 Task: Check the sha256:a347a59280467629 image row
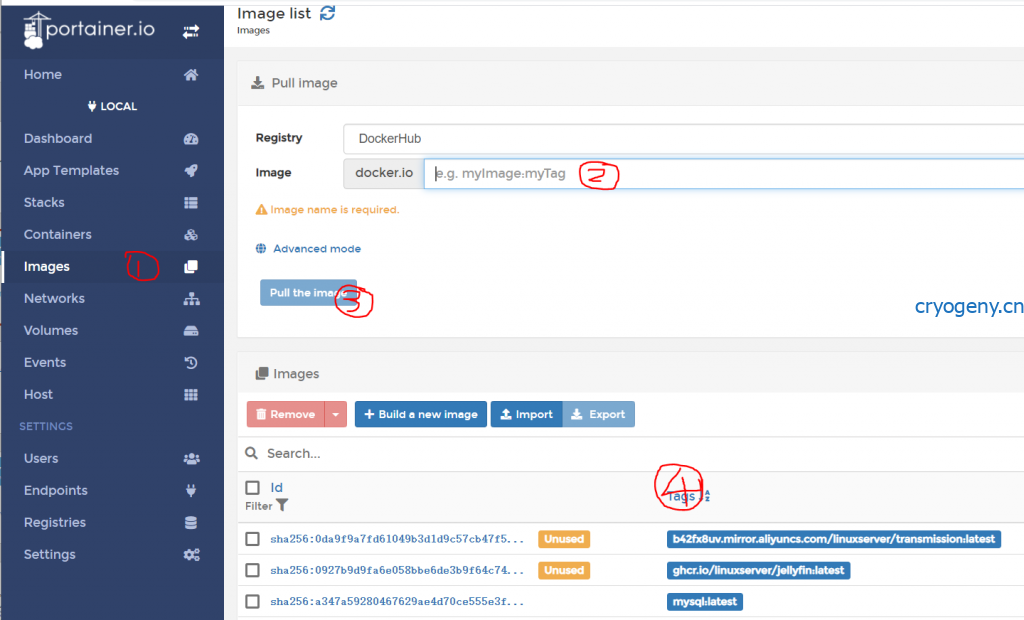[x=253, y=602]
